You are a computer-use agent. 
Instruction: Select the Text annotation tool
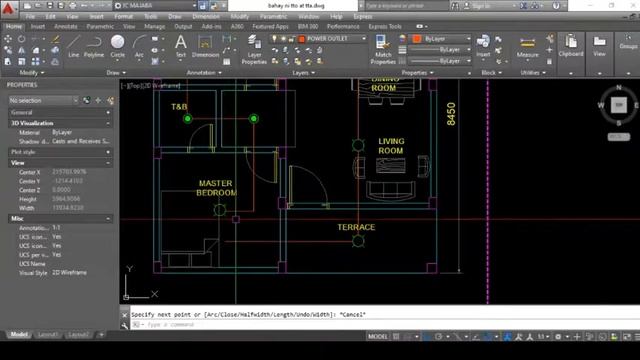tap(181, 47)
